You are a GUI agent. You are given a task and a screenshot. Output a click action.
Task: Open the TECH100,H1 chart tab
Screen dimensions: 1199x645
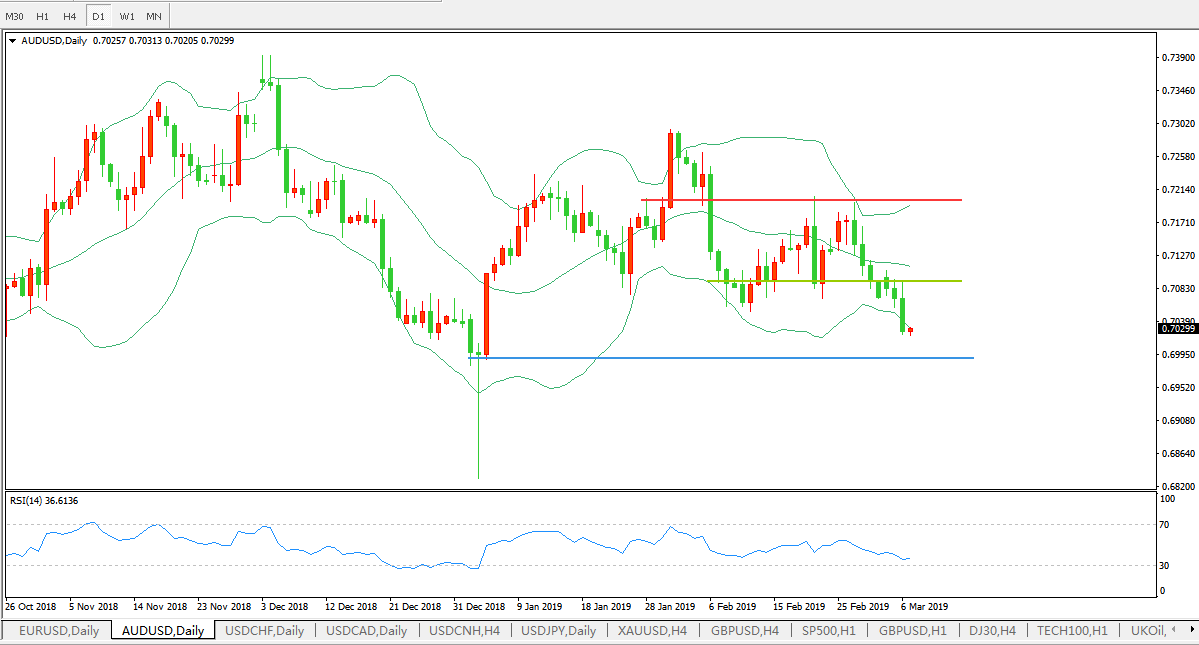click(x=1072, y=631)
